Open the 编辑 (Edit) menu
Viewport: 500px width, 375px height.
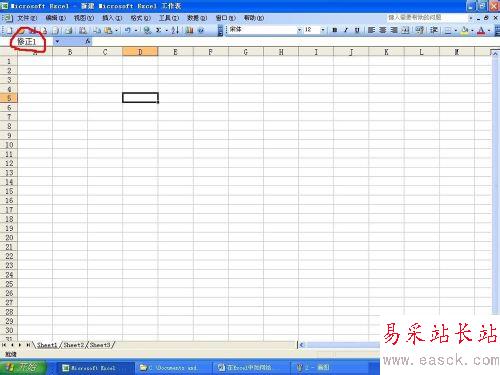55,18
